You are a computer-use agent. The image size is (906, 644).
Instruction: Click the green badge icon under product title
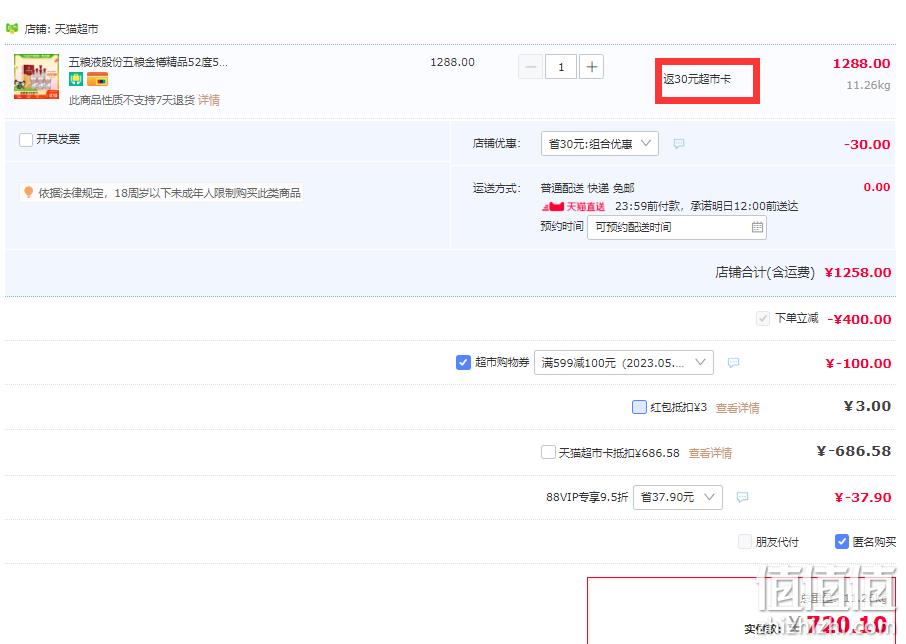point(76,79)
